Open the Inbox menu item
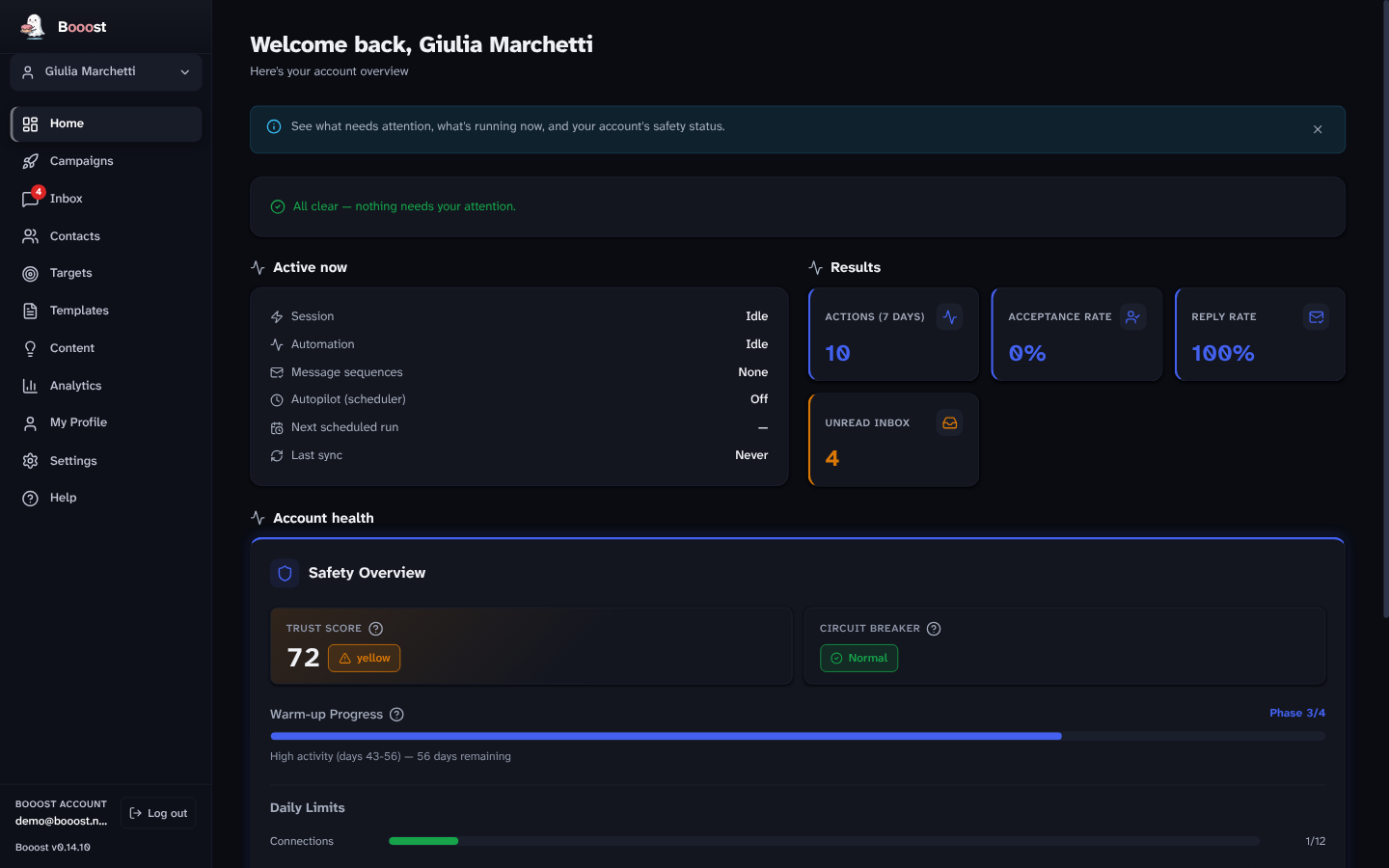 106,199
